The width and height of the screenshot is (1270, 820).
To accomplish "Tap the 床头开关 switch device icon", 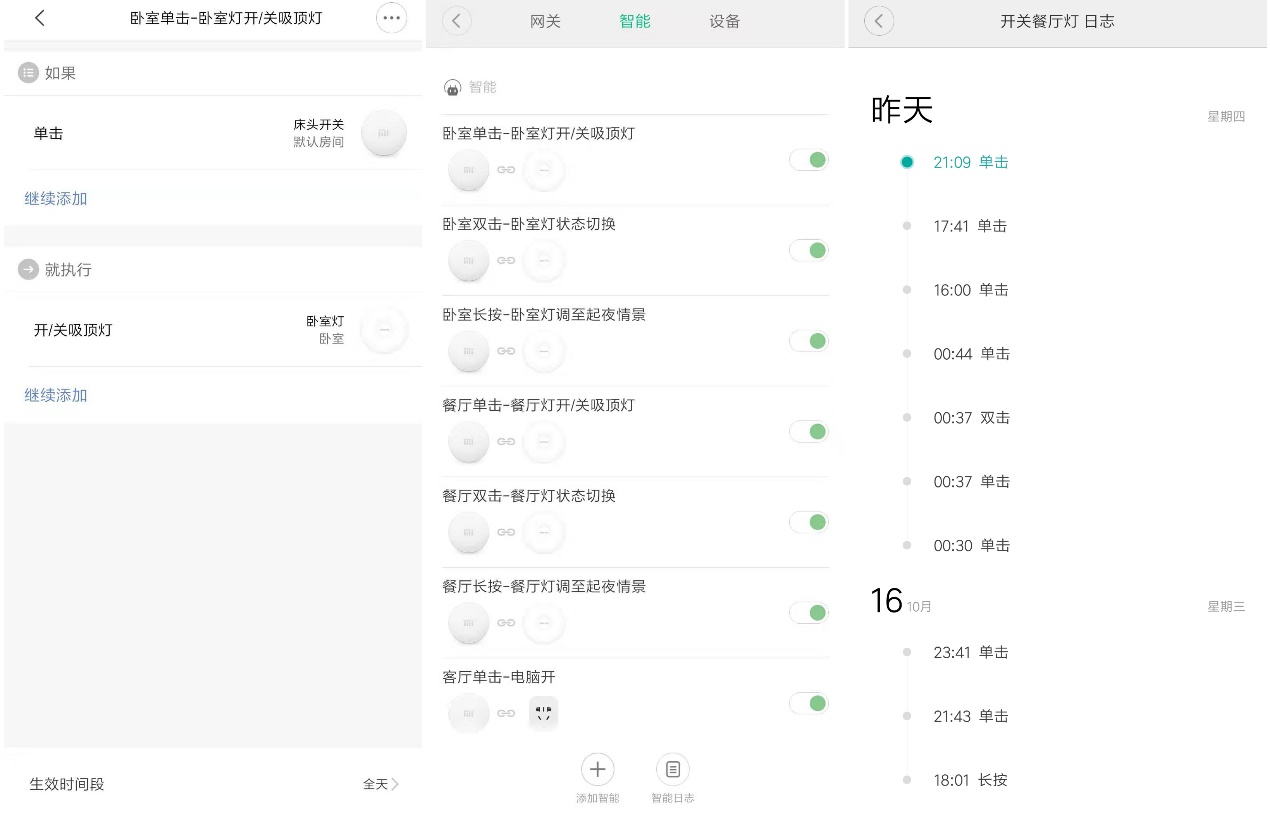I will pos(384,132).
